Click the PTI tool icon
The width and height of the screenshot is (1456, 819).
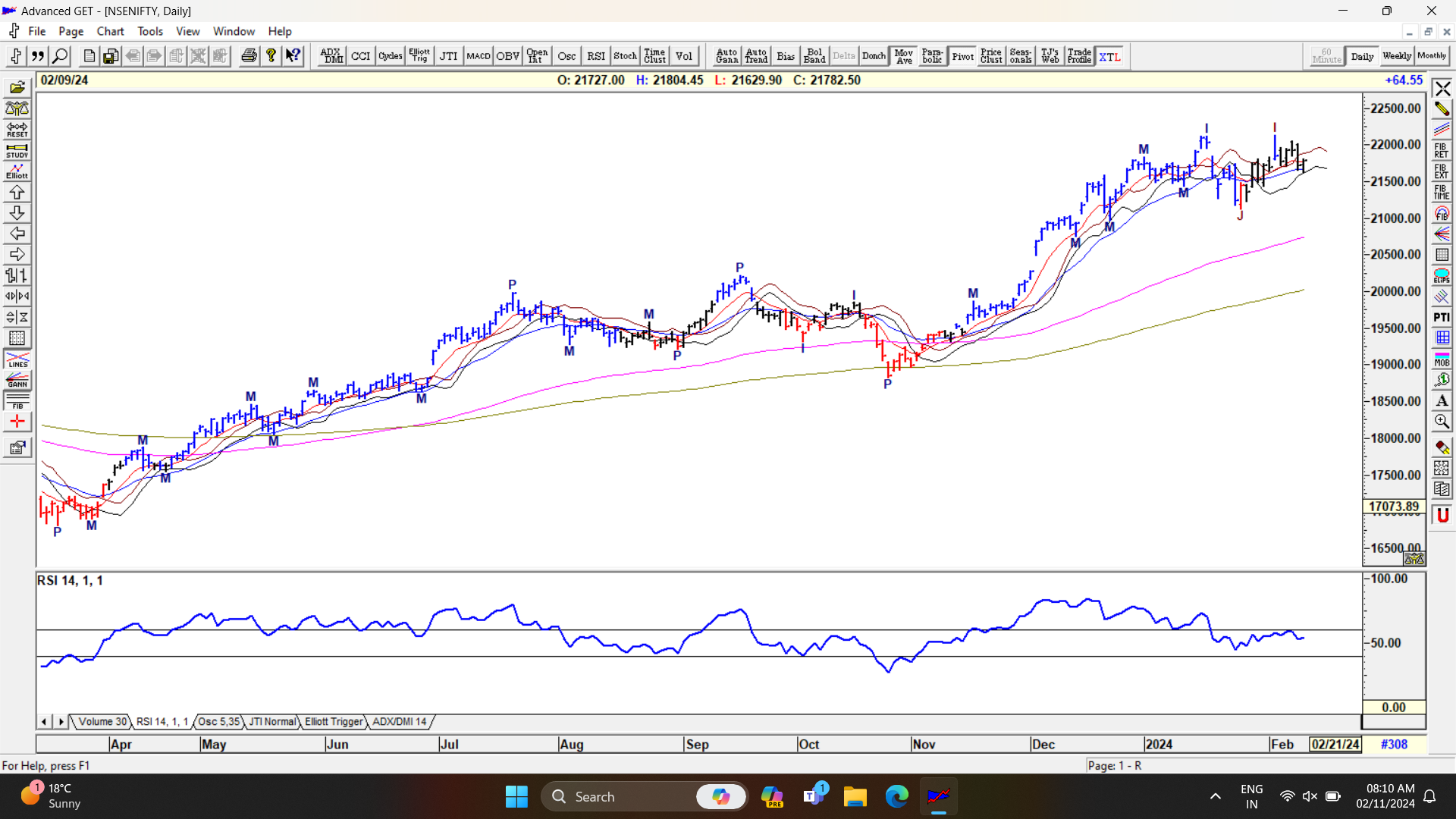1442,317
